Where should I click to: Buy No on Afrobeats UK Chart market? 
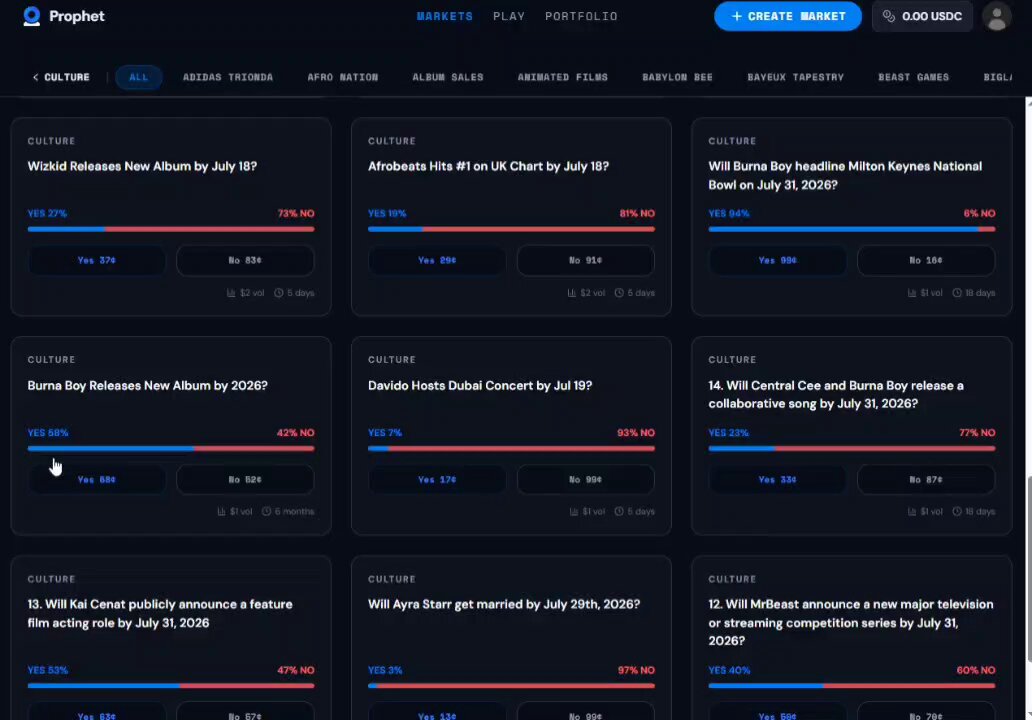click(x=586, y=261)
